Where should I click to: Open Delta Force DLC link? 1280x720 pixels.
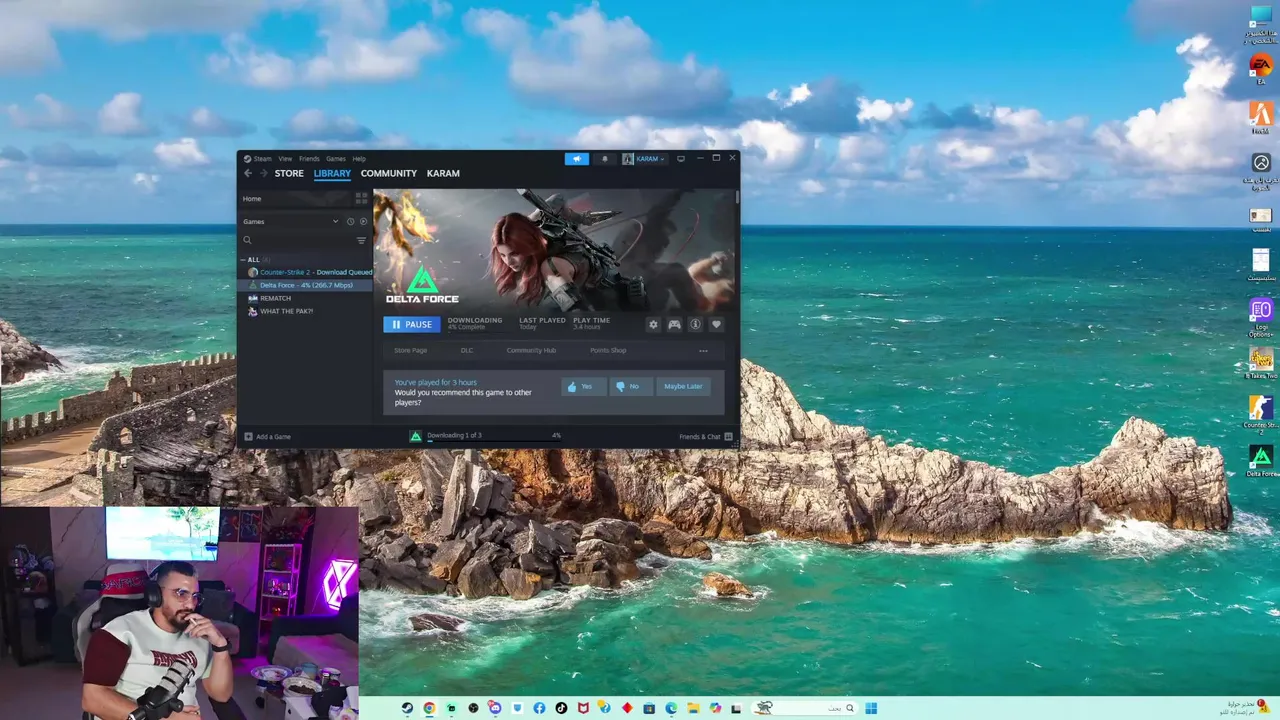coord(467,350)
